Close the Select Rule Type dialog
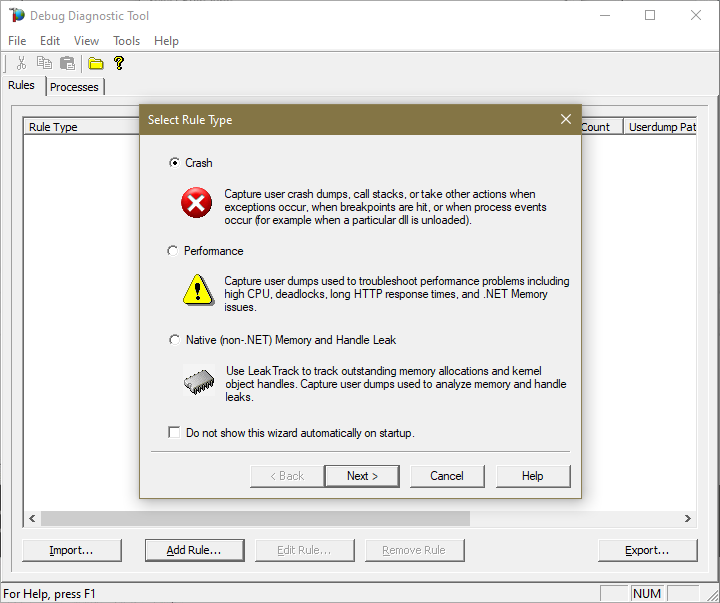This screenshot has width=720, height=603. tap(566, 119)
